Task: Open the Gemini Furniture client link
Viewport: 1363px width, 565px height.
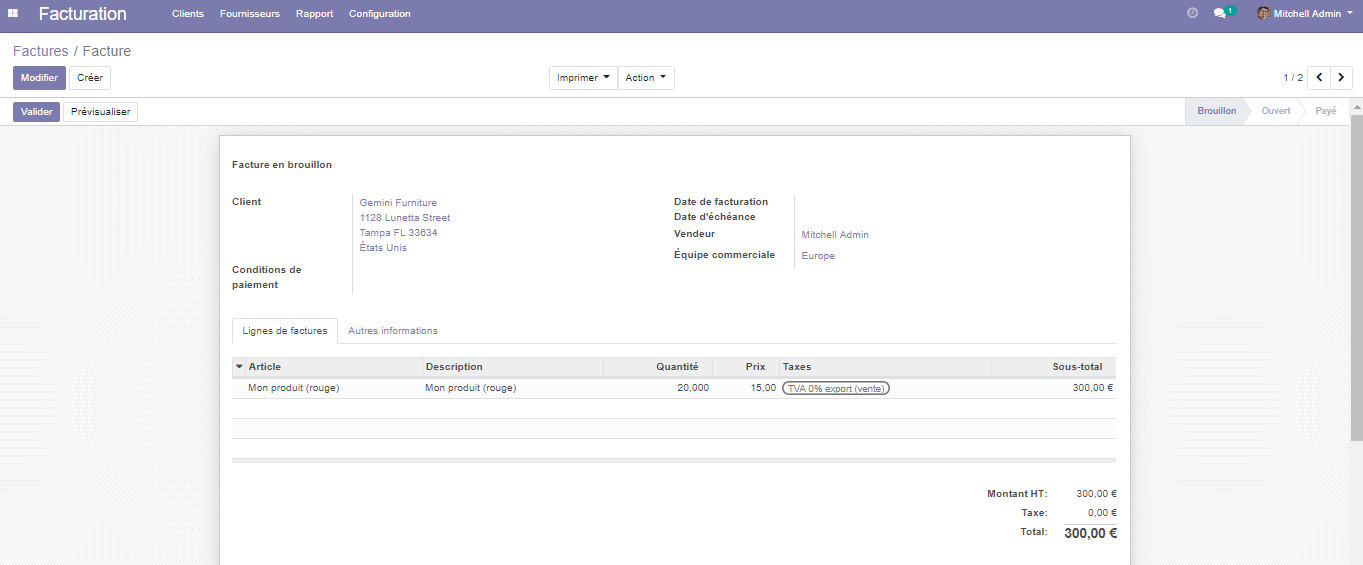Action: pos(398,203)
